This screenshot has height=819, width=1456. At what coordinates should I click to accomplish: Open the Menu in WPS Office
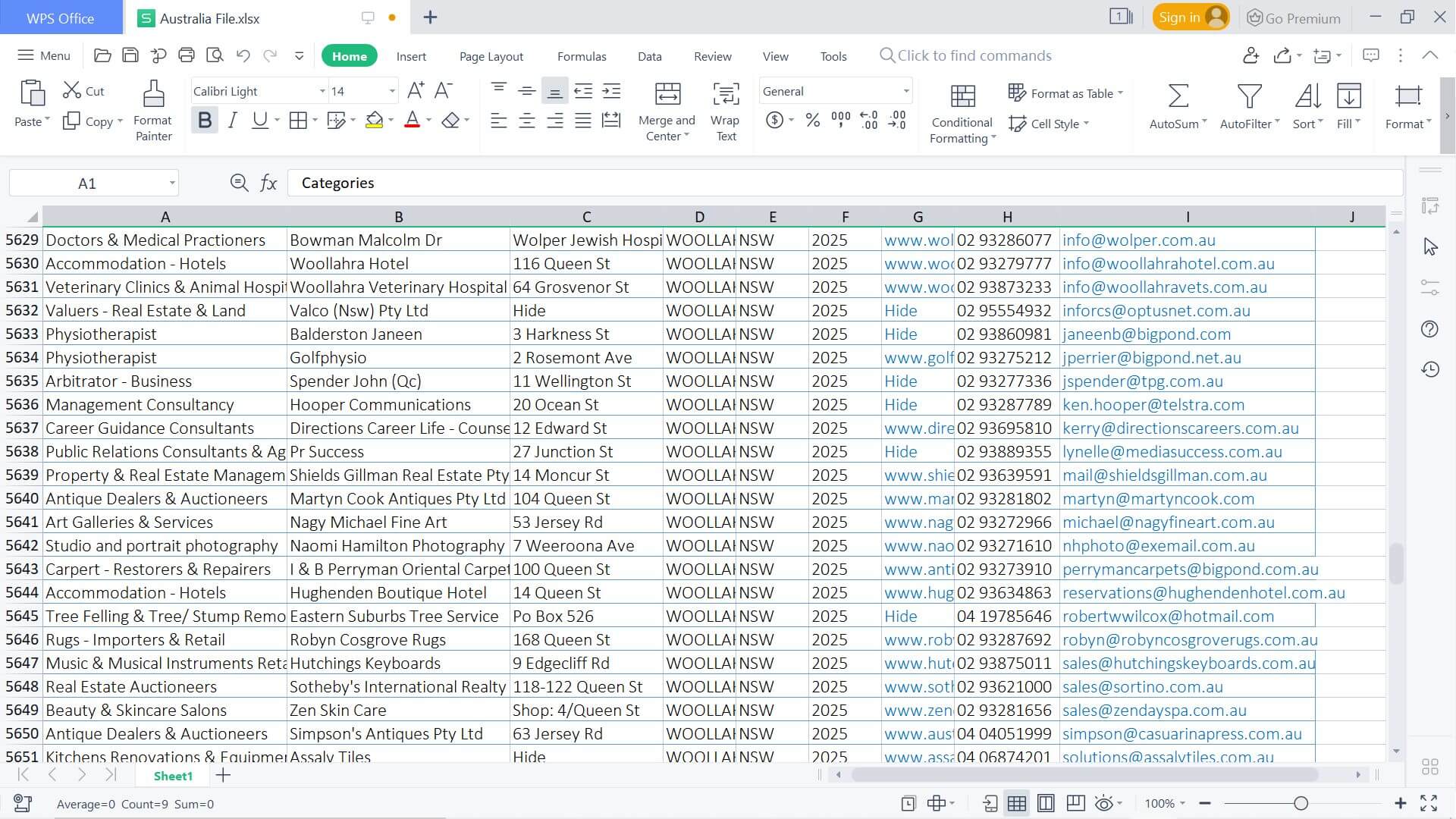pyautogui.click(x=43, y=55)
